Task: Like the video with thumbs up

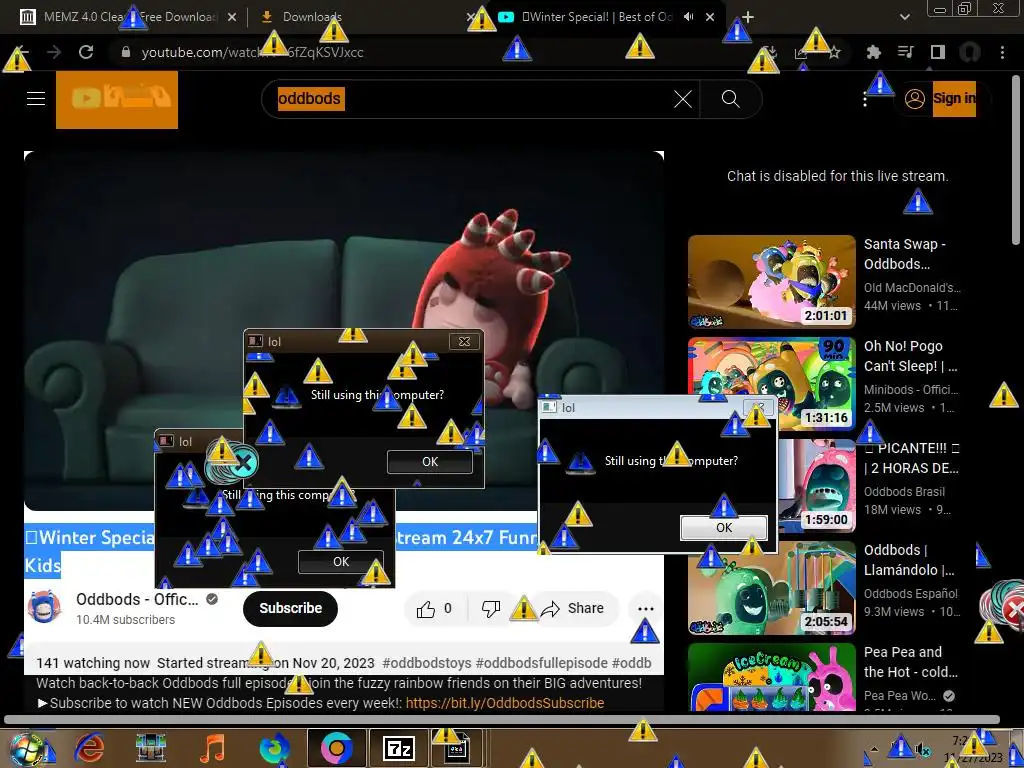Action: (x=426, y=609)
